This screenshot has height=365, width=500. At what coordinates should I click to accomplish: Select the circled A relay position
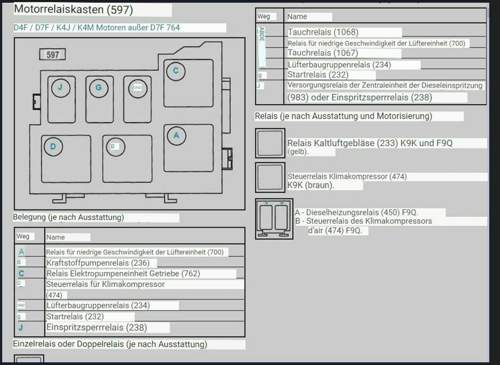pos(176,136)
